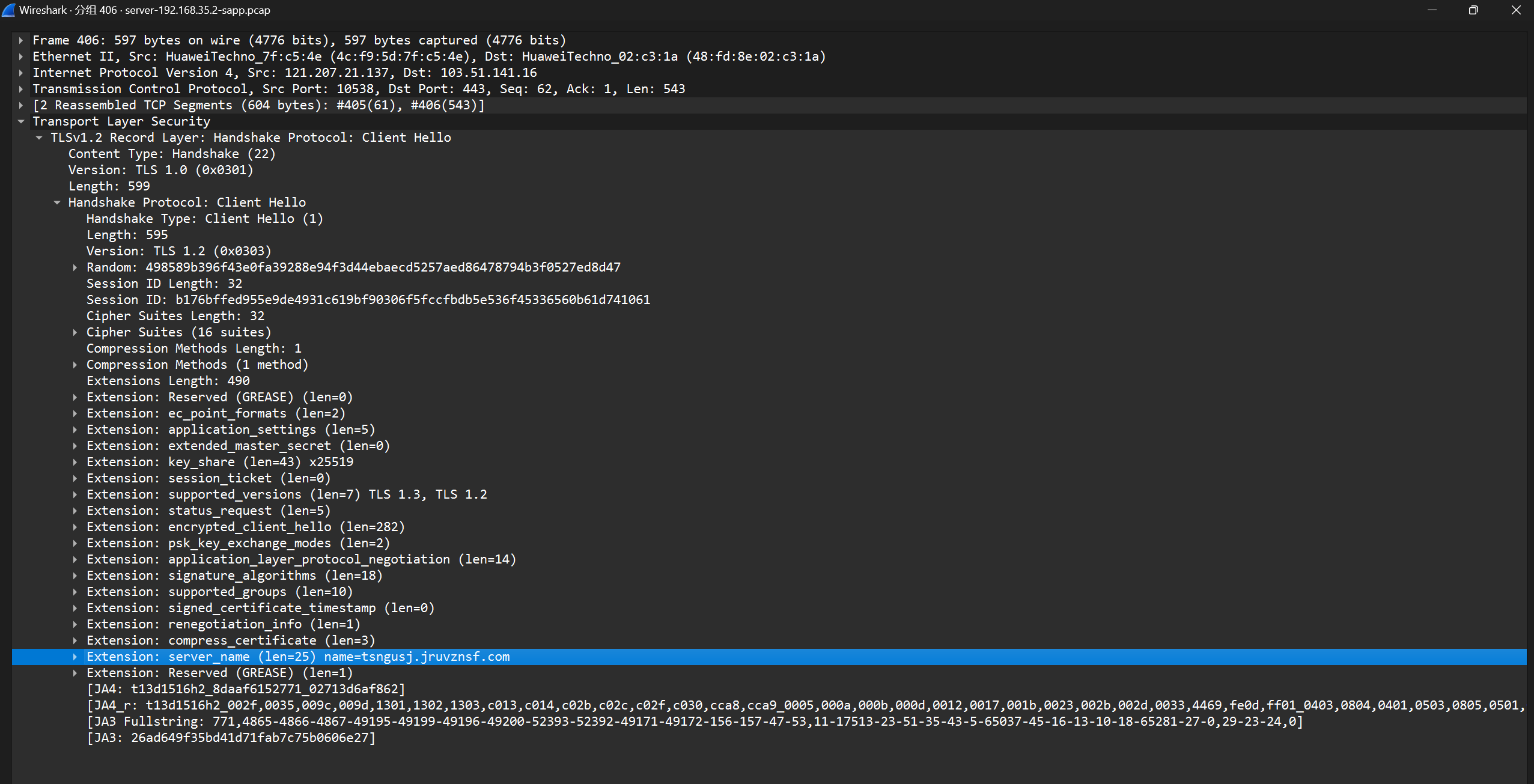
Task: Collapse Handshake Protocol: Client Hello node
Action: [57, 202]
